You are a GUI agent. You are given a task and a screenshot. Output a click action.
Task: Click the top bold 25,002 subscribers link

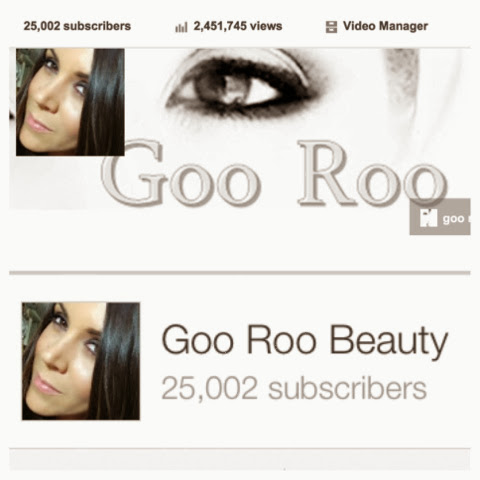(x=77, y=26)
